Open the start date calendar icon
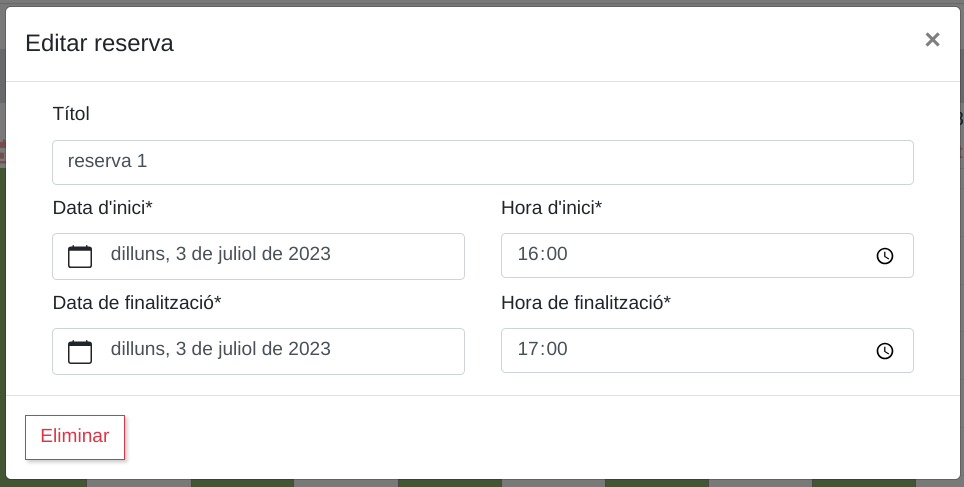964x487 pixels. pyautogui.click(x=80, y=256)
